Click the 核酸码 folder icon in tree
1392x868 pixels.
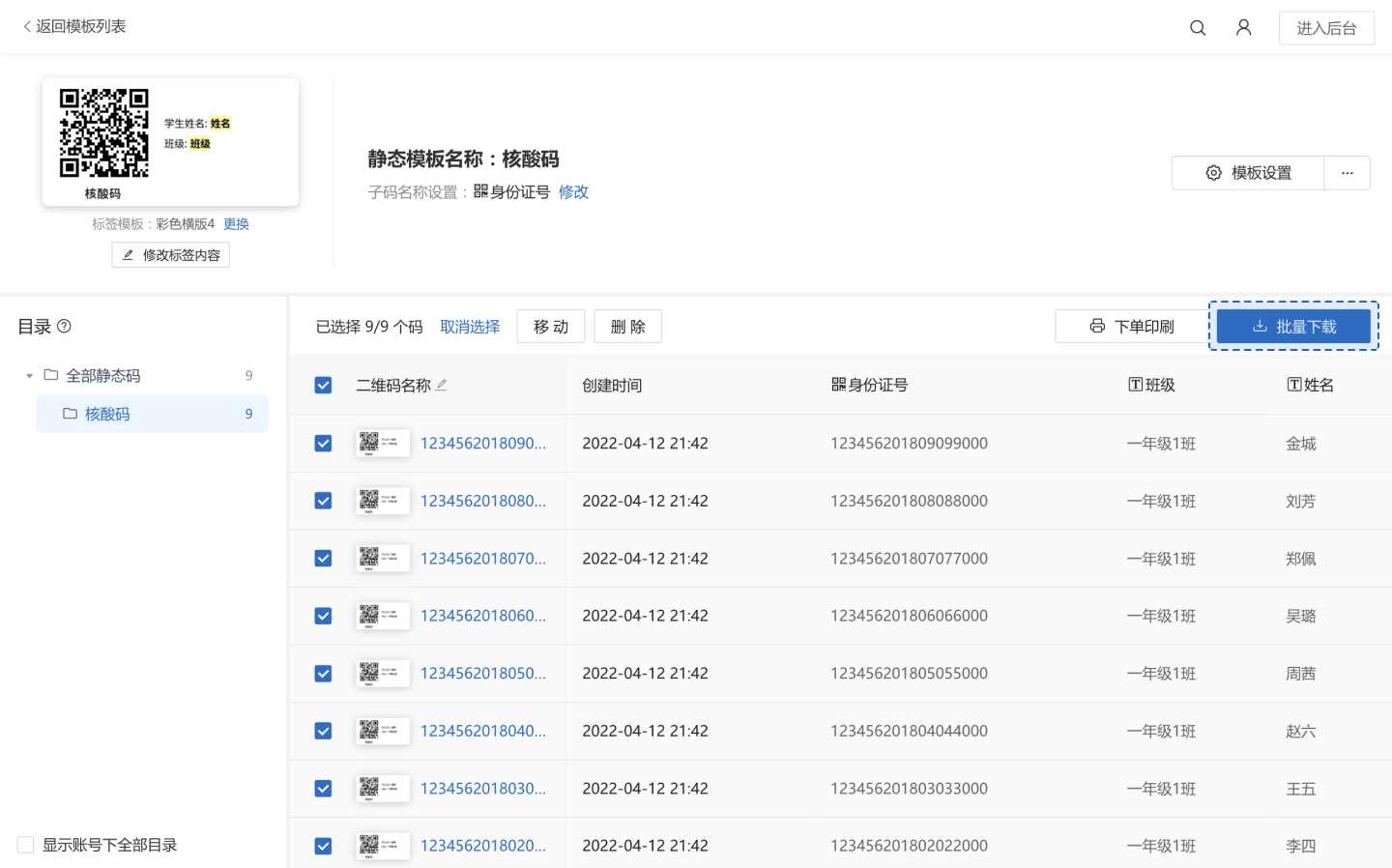pyautogui.click(x=70, y=414)
